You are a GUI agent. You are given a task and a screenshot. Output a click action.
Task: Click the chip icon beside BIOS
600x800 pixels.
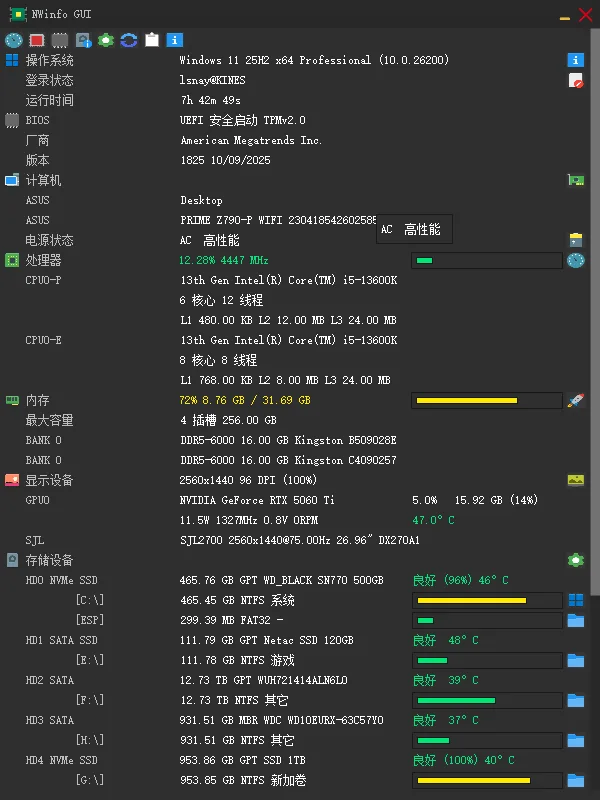point(12,120)
